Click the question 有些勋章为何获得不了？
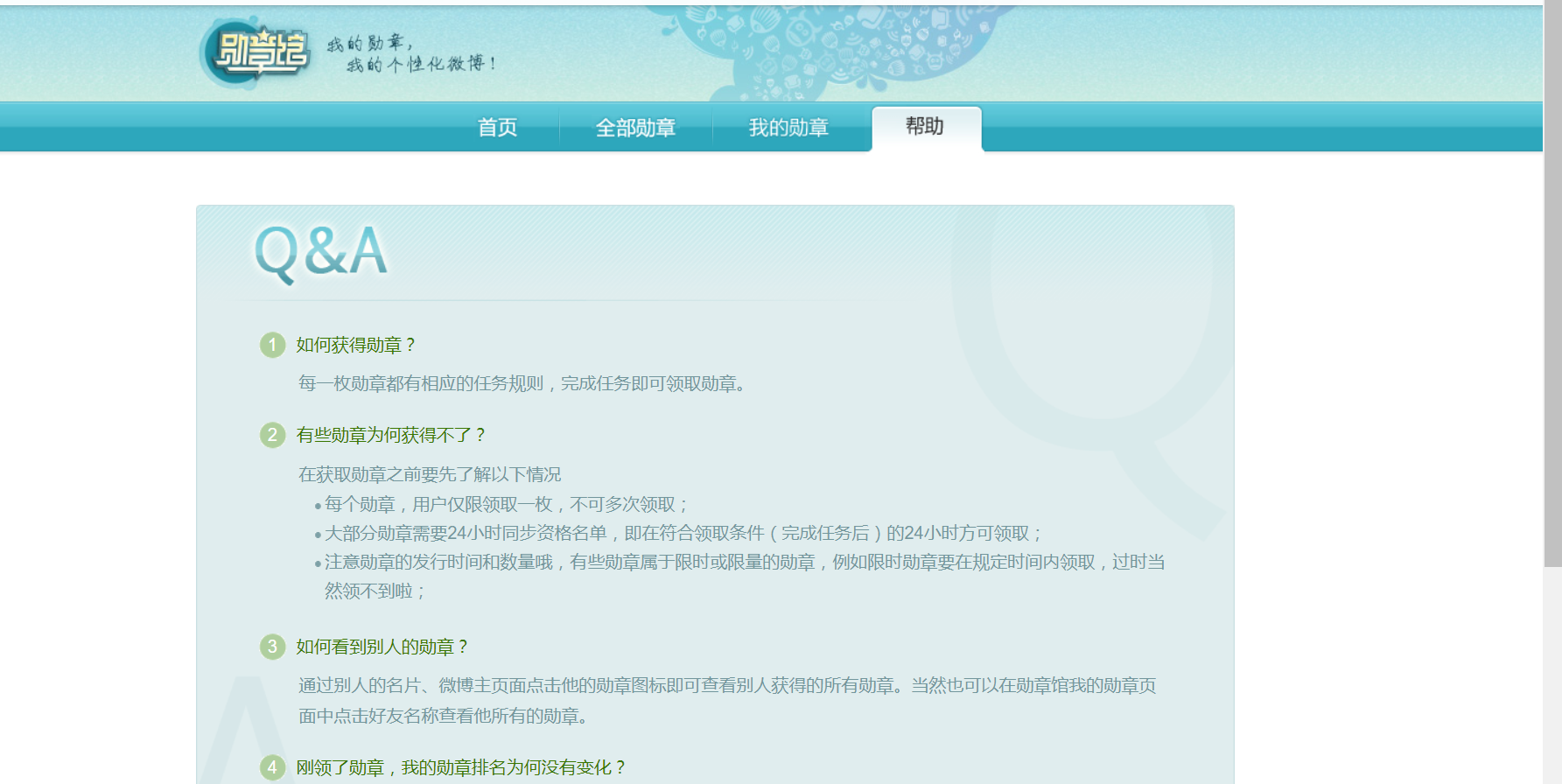 pyautogui.click(x=392, y=435)
